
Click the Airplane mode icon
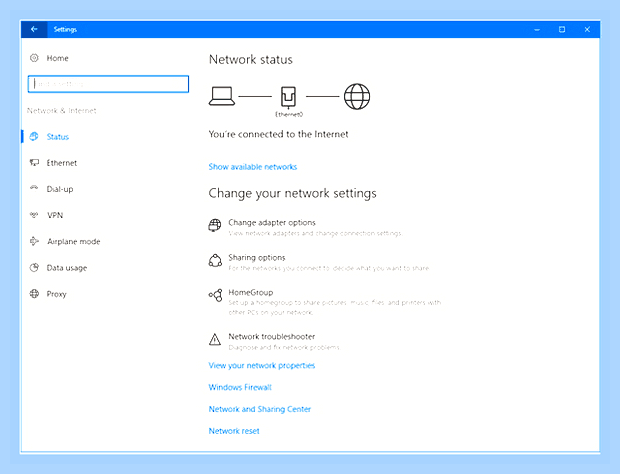coord(34,241)
